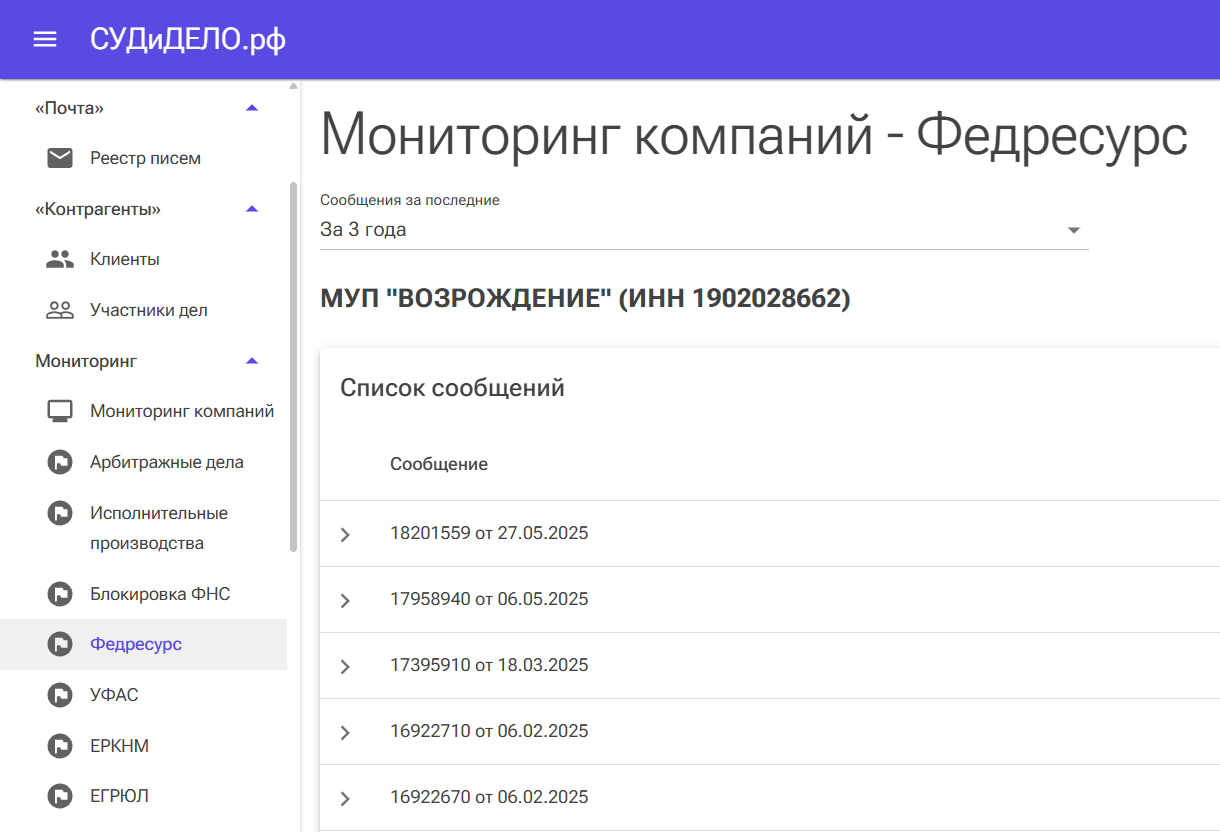Click the СУДиДЕЛО.рф site title
The height and width of the screenshot is (832, 1220).
pos(187,39)
